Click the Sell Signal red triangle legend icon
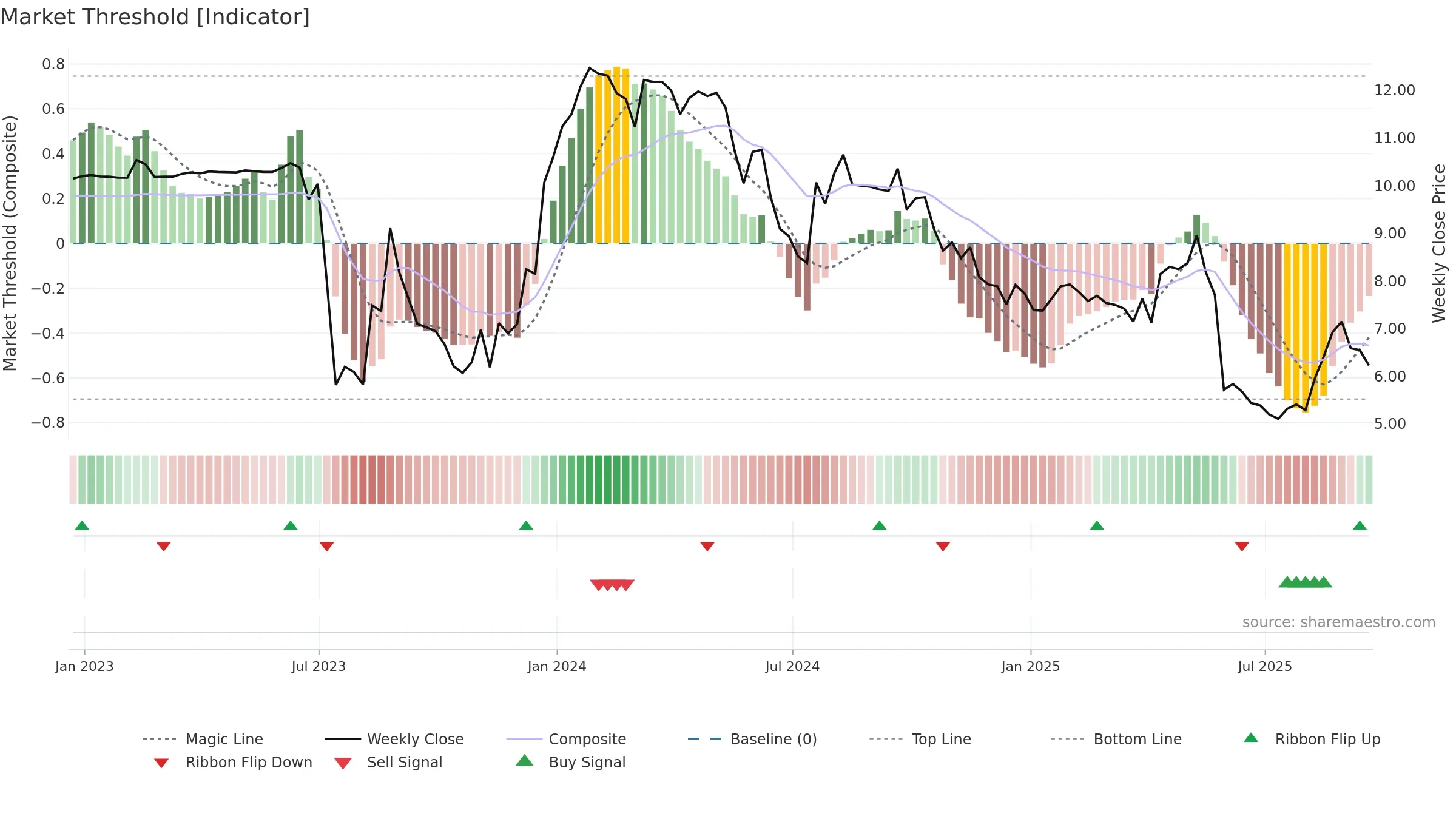 tap(343, 763)
